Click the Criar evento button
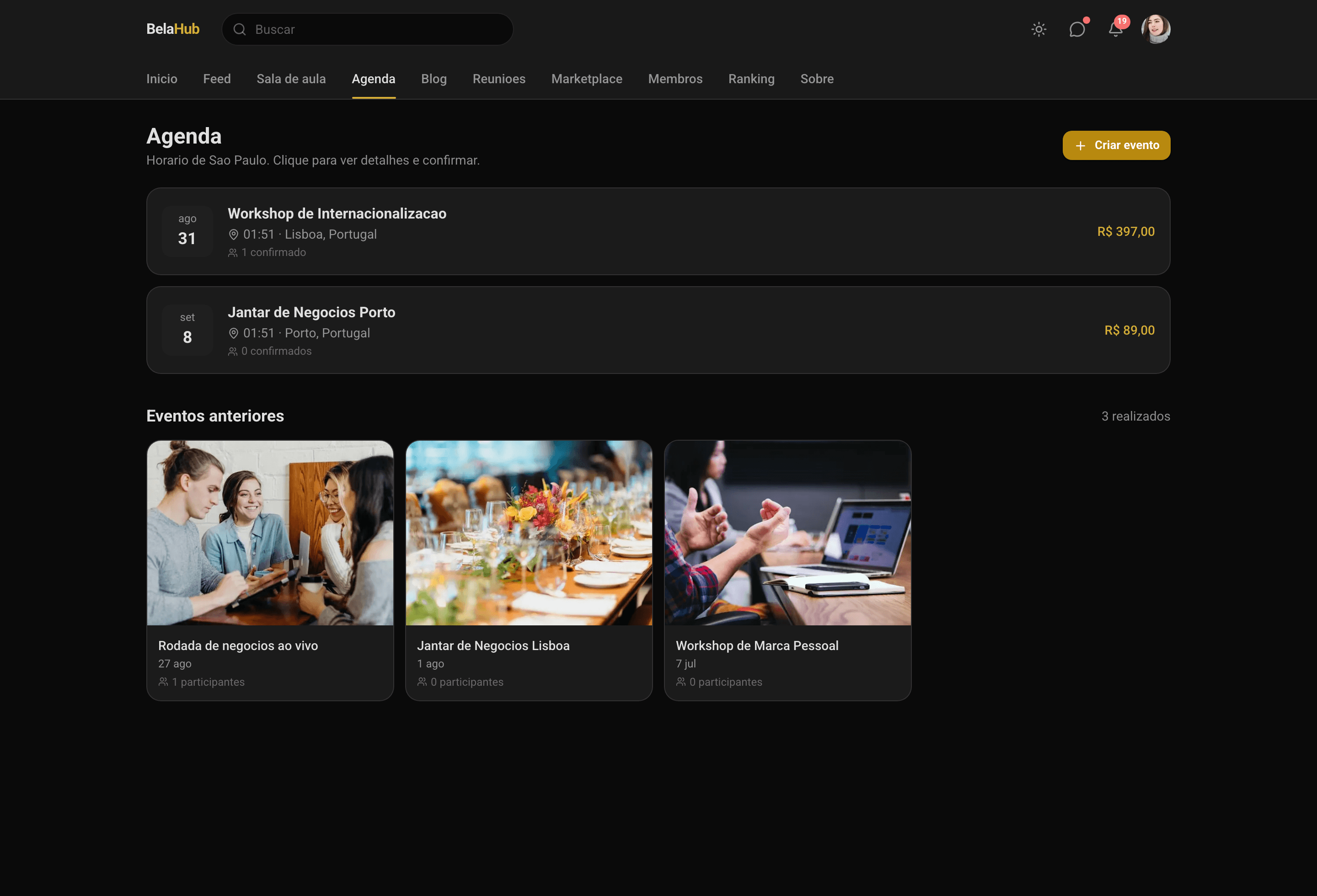1317x896 pixels. pyautogui.click(x=1116, y=145)
